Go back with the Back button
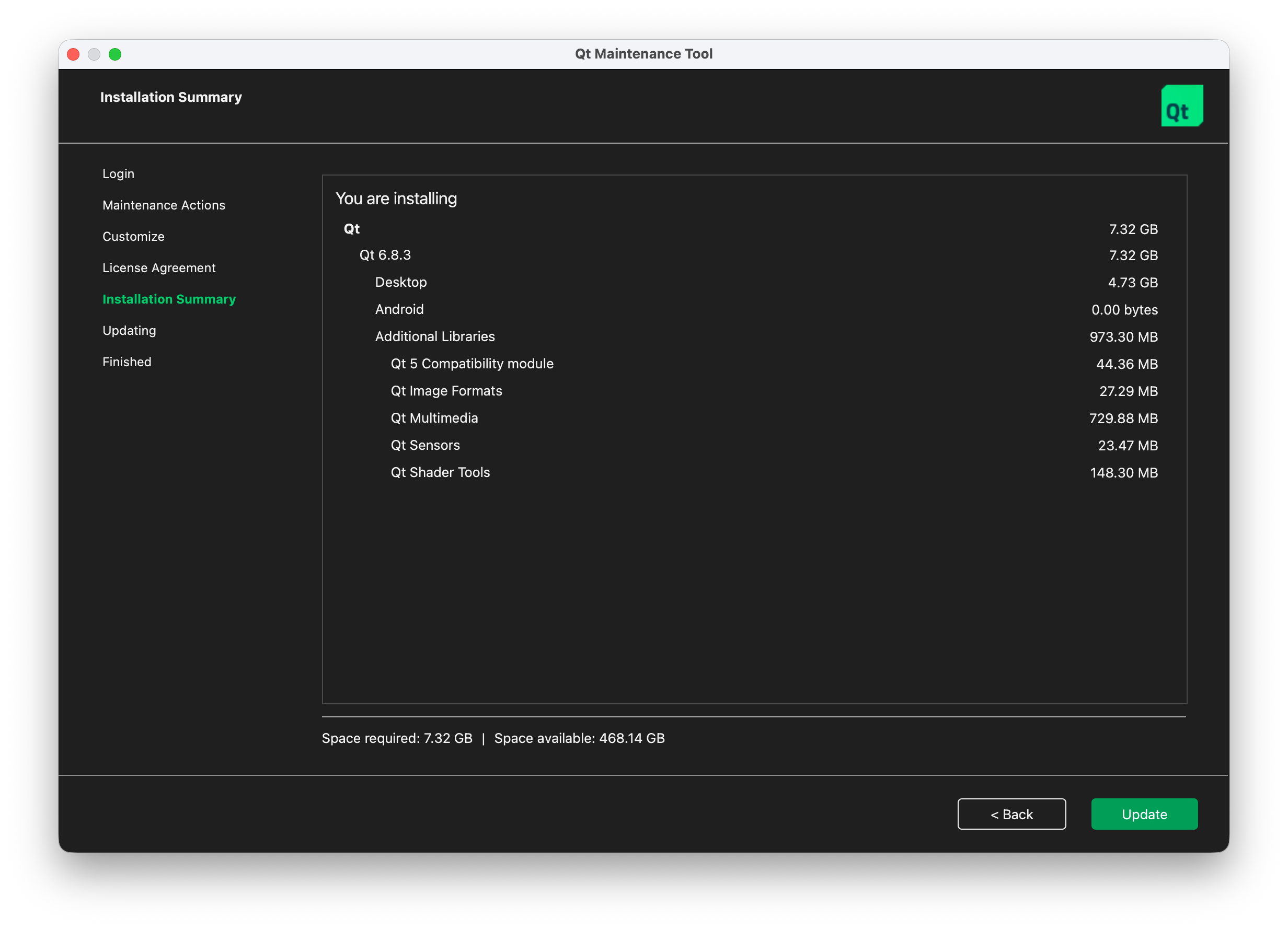Screen dimensions: 1288x930 1011,813
